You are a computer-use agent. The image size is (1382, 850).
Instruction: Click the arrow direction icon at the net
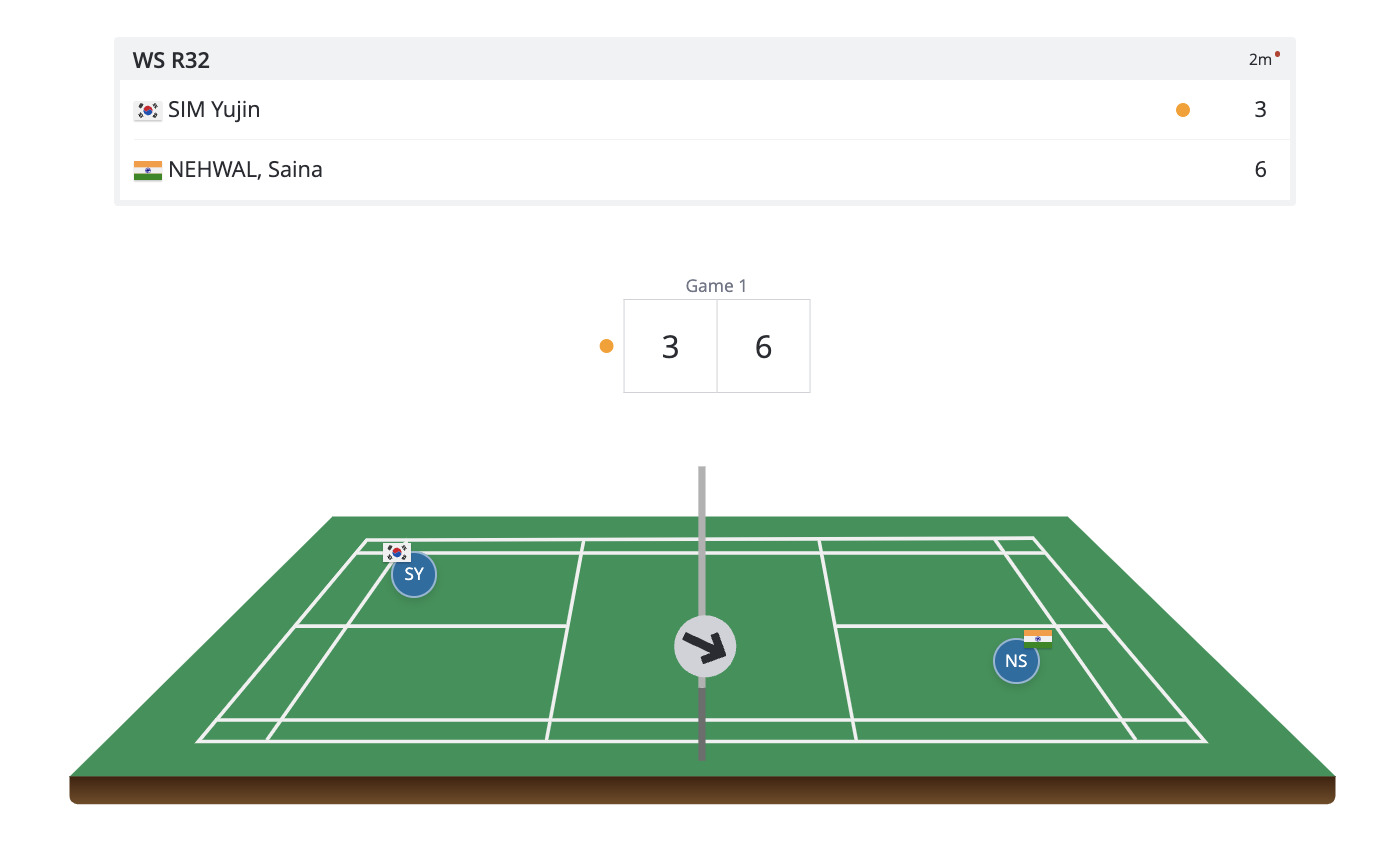[705, 647]
